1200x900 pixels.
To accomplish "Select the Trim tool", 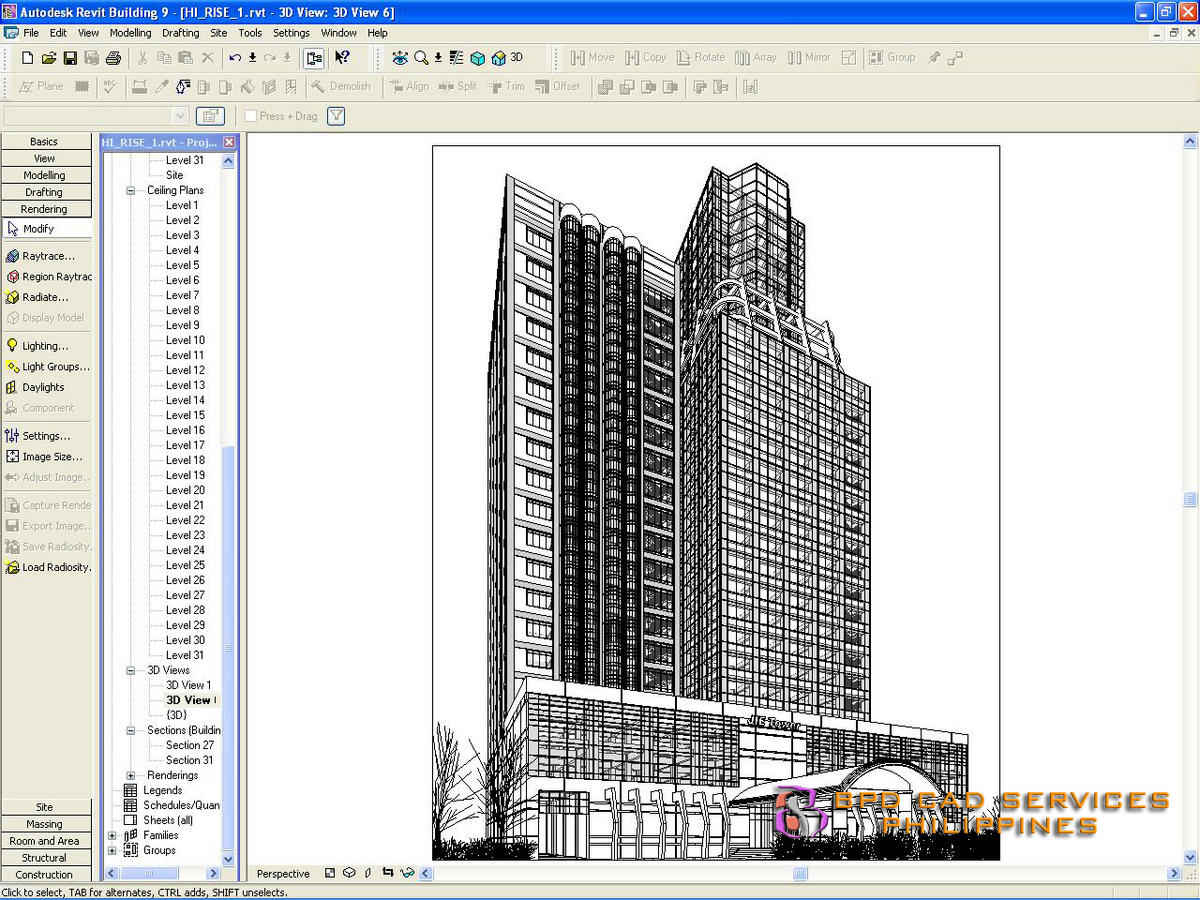I will 508,87.
